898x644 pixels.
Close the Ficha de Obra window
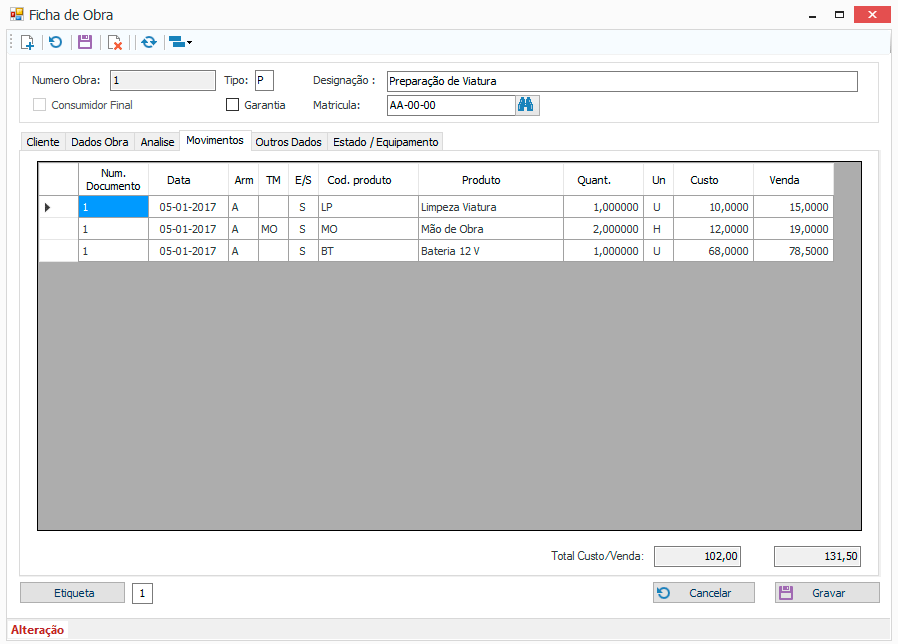pos(872,15)
